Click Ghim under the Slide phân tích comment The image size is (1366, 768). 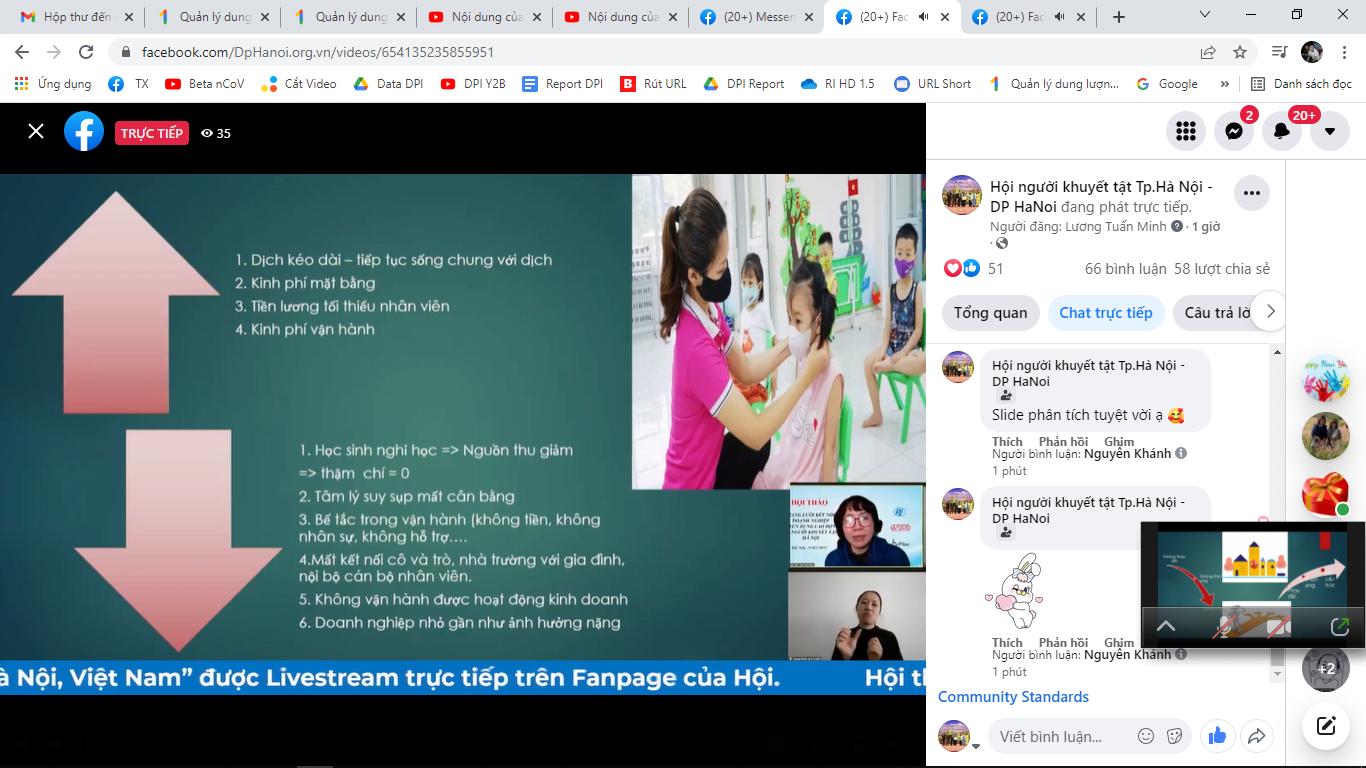click(1119, 442)
